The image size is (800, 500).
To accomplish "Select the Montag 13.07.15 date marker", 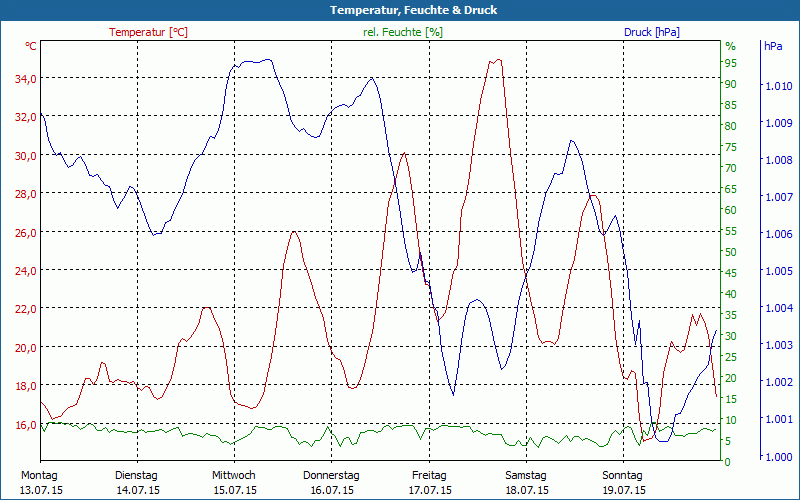I will tap(40, 482).
